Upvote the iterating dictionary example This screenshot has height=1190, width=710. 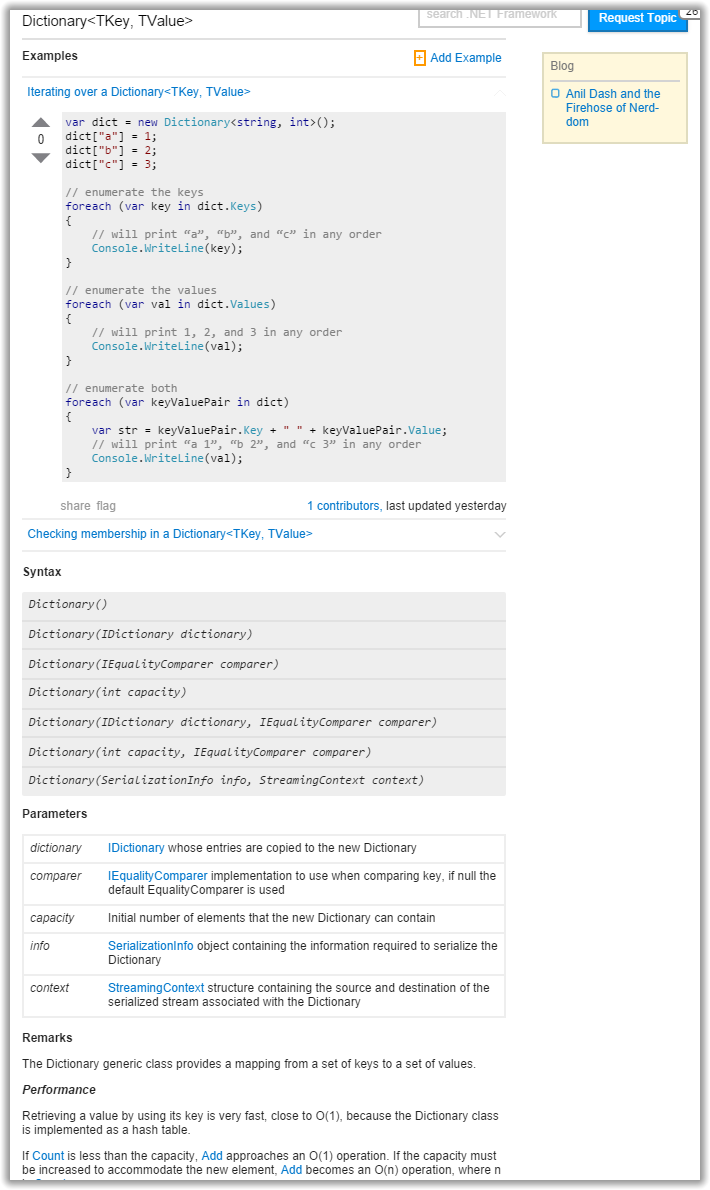(41, 122)
